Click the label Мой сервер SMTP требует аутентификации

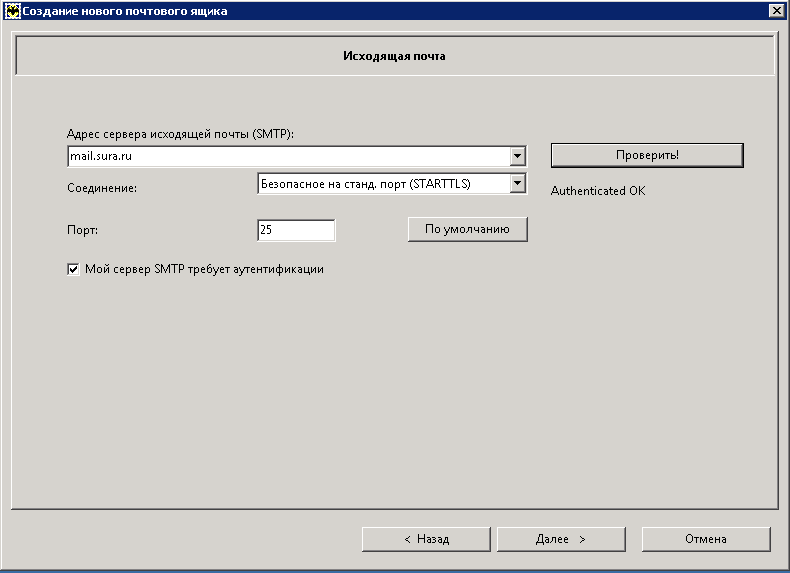[204, 269]
